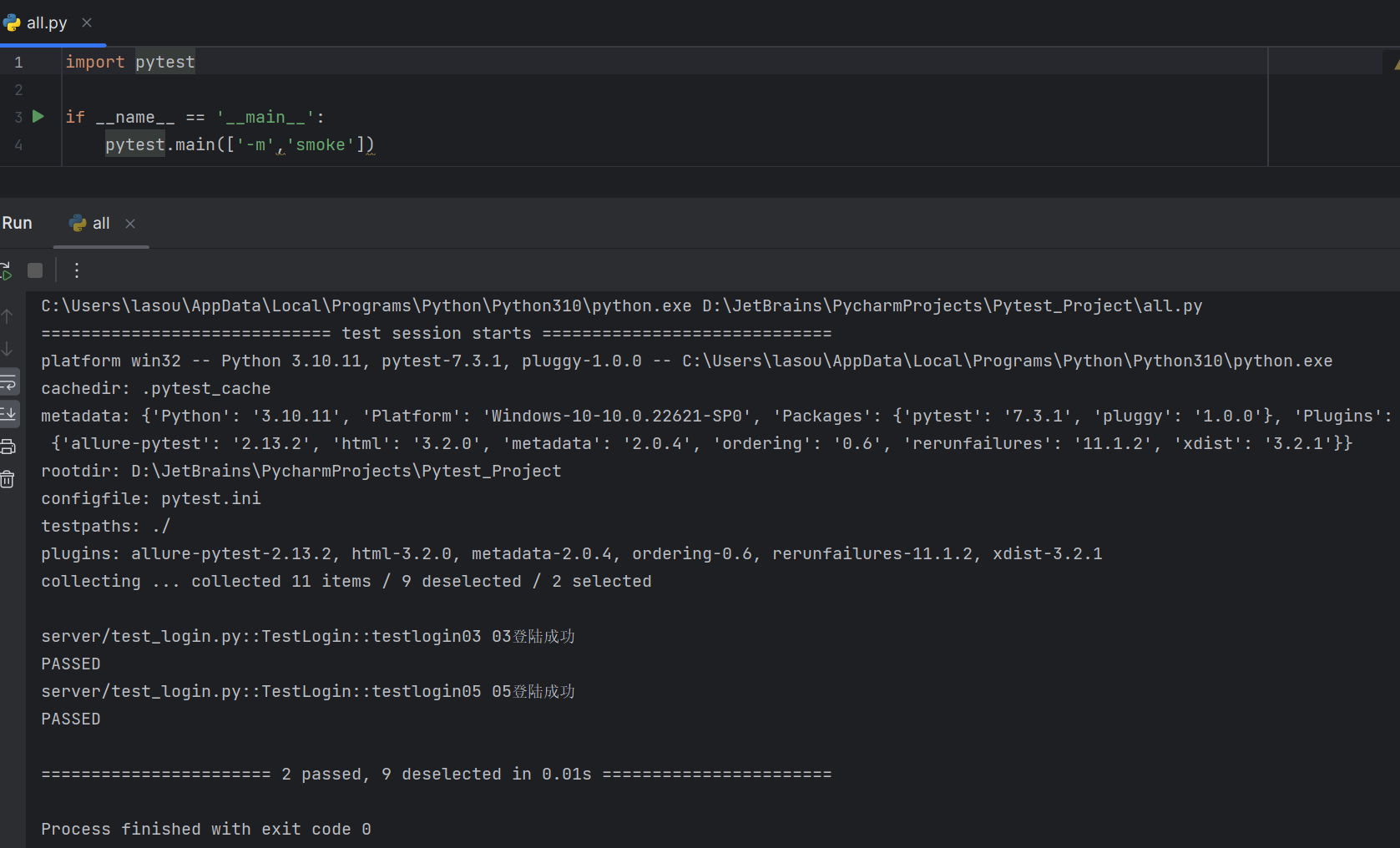Close the all.py editor tab
Viewport: 1400px width, 848px height.
(87, 23)
